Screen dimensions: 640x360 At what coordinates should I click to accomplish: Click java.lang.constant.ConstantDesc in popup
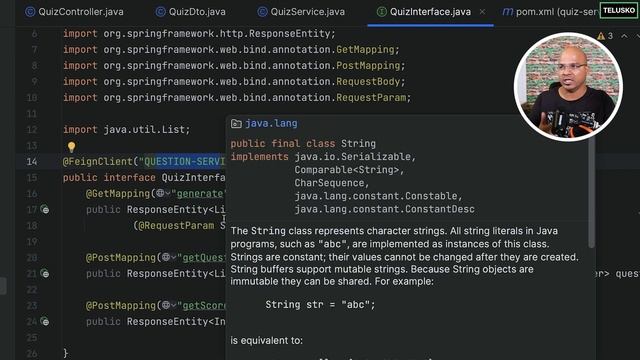[384, 209]
